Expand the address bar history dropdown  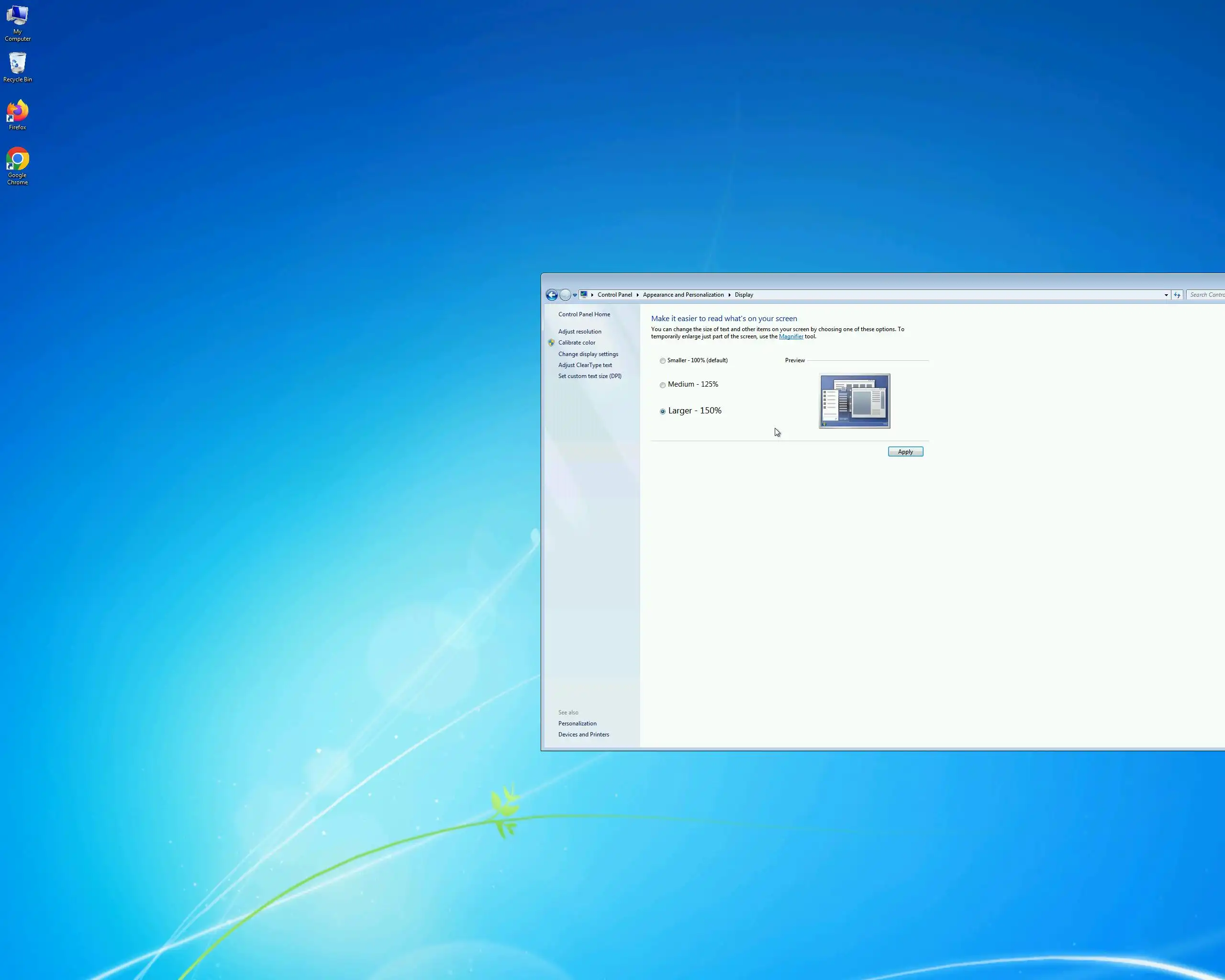click(1166, 295)
